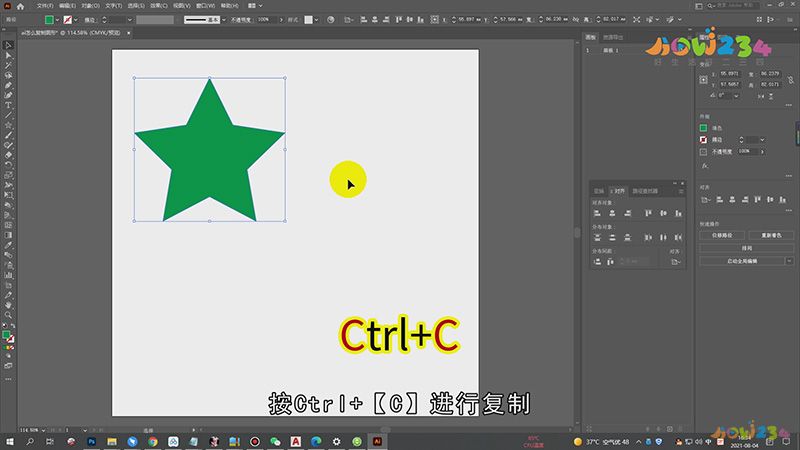Open the workspace switcher dropdown
The height and width of the screenshot is (450, 800).
[255, 6]
